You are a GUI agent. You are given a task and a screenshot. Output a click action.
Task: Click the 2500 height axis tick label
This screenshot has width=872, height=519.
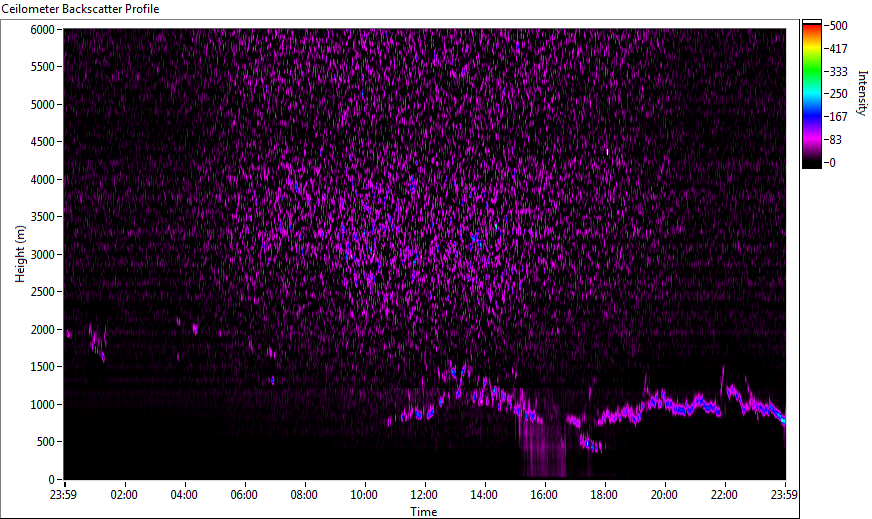click(x=42, y=293)
